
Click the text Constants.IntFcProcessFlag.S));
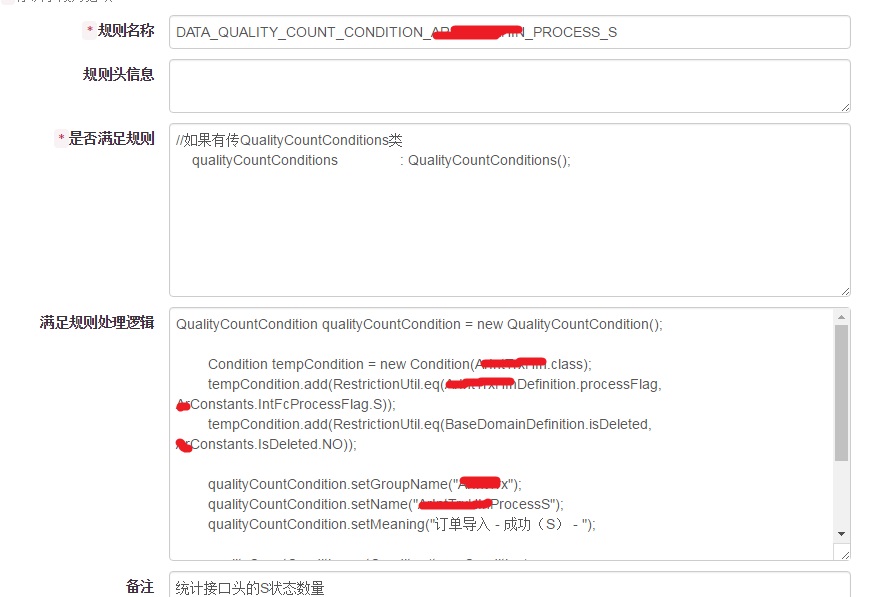tap(292, 405)
